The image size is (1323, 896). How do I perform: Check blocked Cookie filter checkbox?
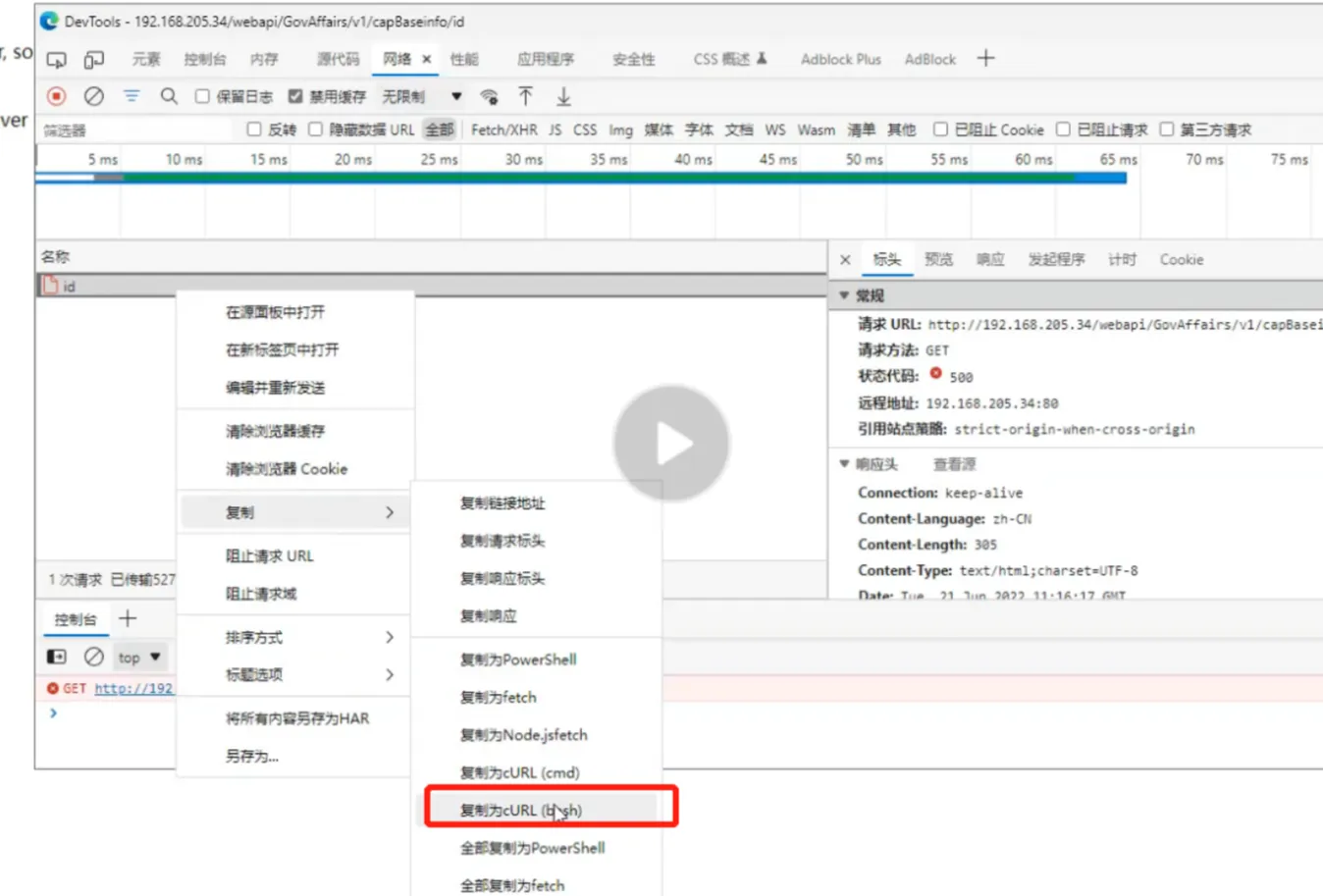click(x=940, y=130)
